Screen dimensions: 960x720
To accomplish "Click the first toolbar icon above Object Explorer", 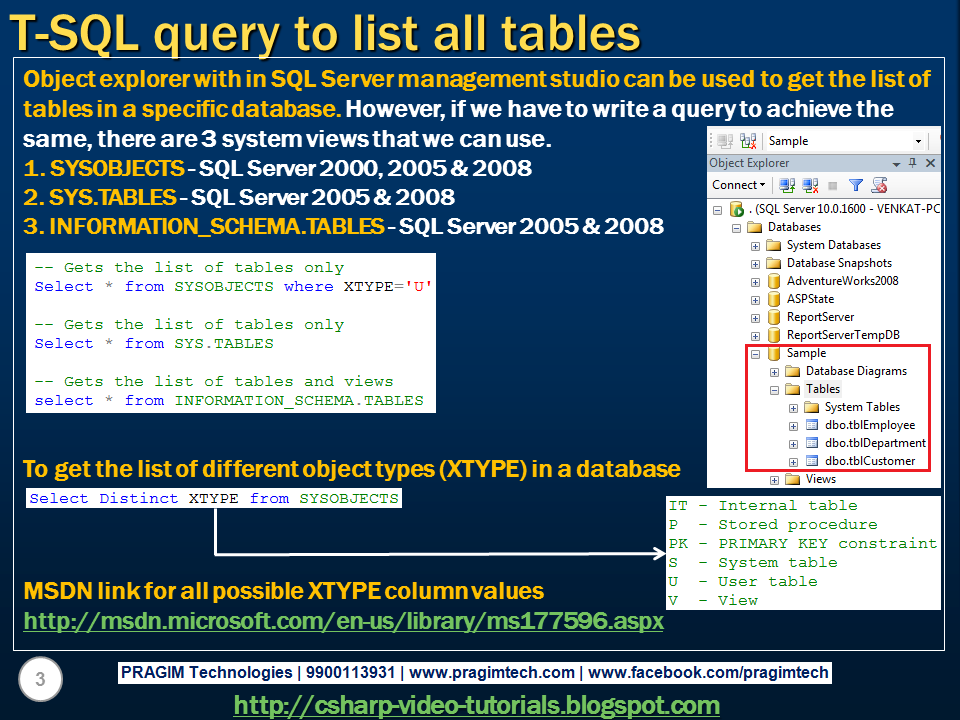I will (725, 141).
